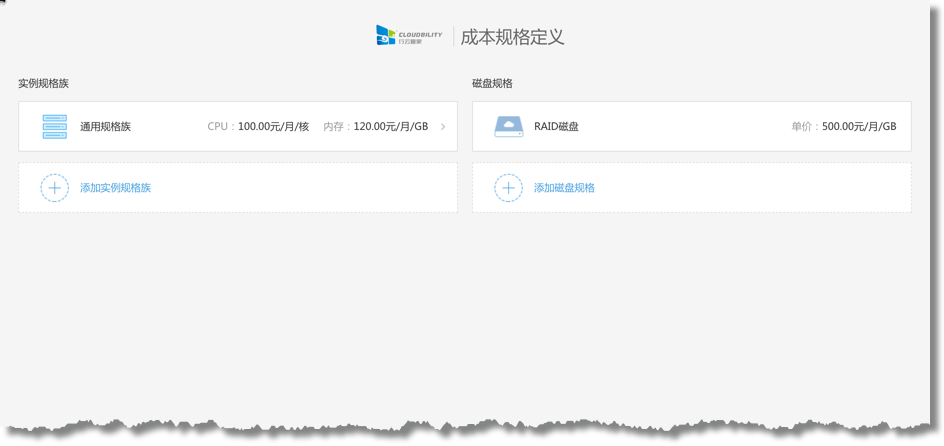This screenshot has height=446, width=944.
Task: Click plus circle icon beside 添加实例规格族
Action: (x=54, y=188)
